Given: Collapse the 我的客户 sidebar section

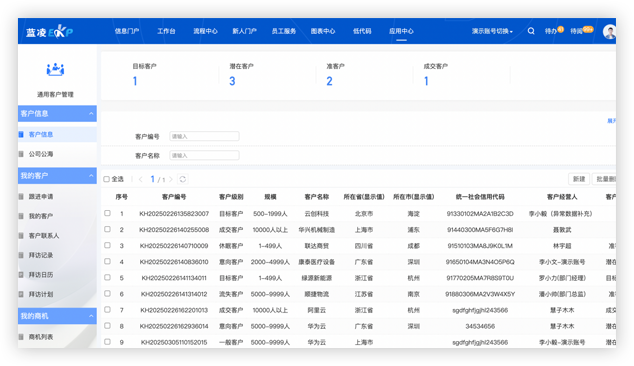Looking at the screenshot, I should tap(91, 176).
